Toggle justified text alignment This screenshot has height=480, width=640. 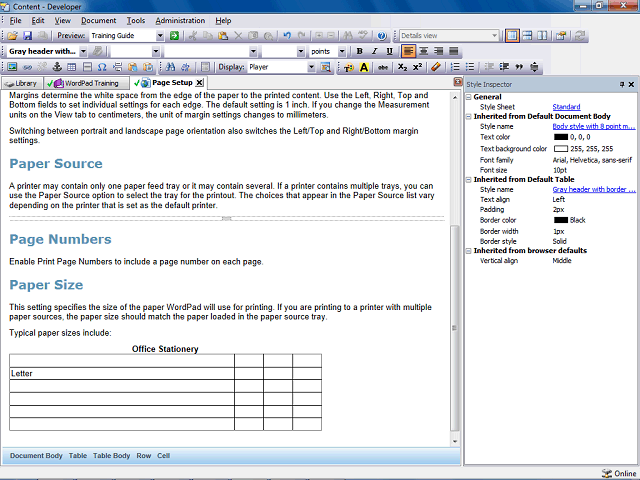[453, 51]
